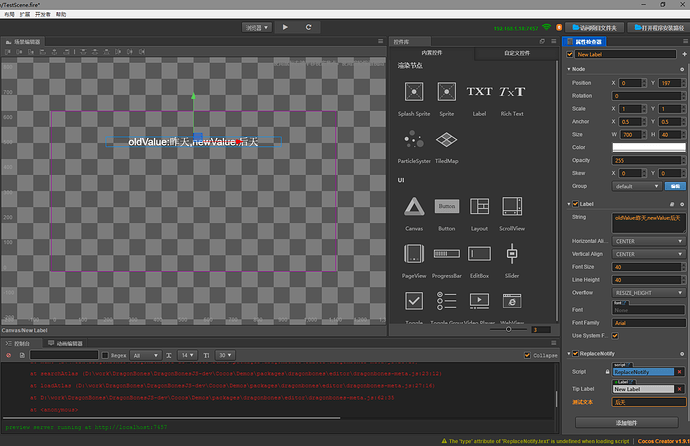Open the Extension (扩展) menu
The image size is (690, 446).
tap(25, 15)
